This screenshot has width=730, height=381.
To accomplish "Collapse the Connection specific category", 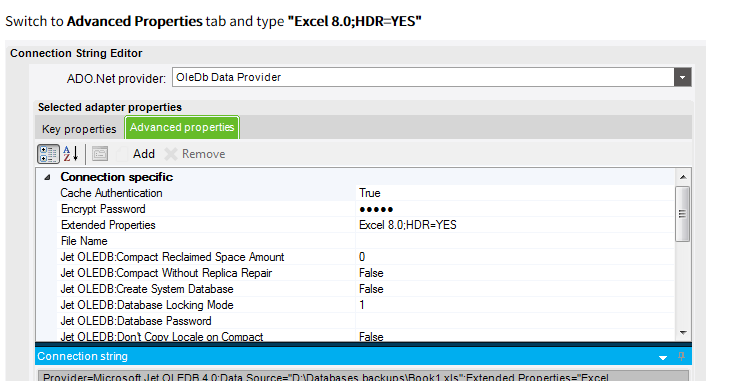I will (47, 177).
